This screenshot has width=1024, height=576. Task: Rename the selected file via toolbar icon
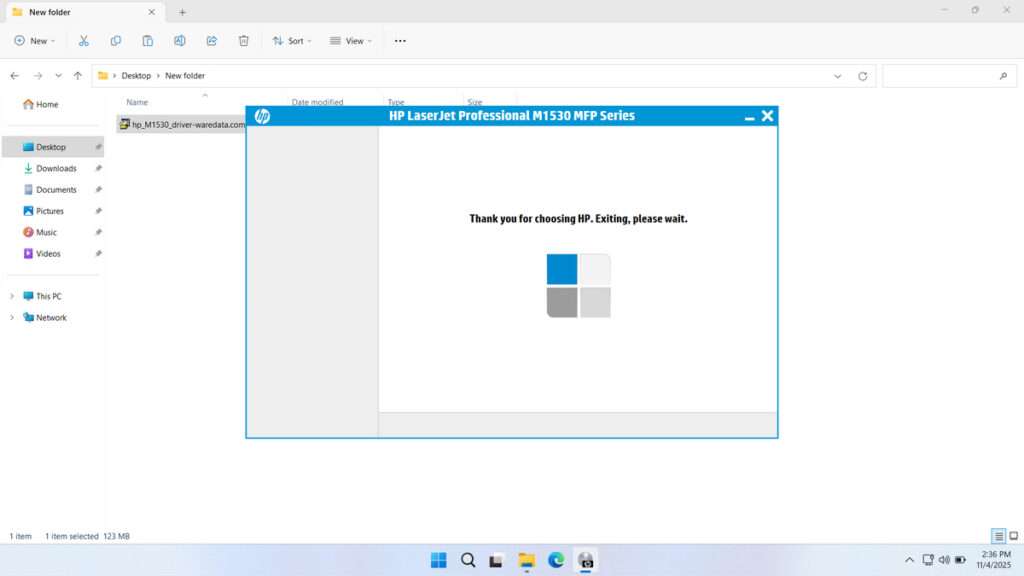click(x=180, y=40)
